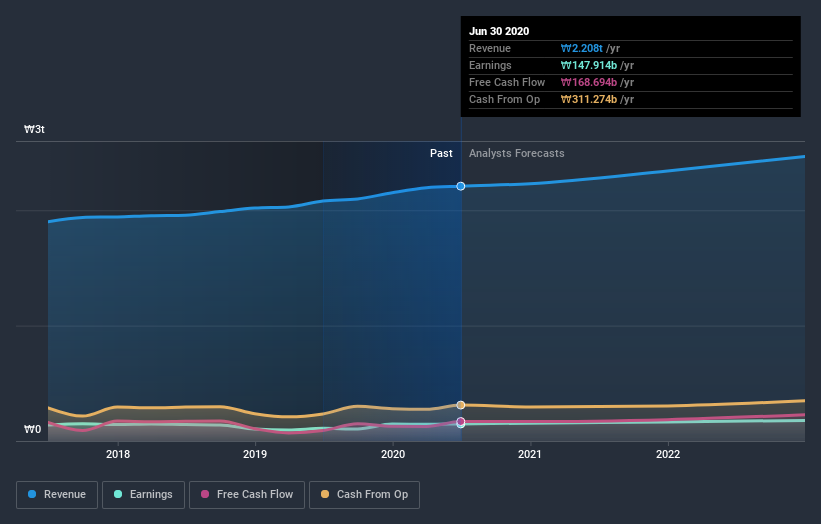Screen dimensions: 821x524
Task: Toggle the Cash From Op legend button
Action: [x=364, y=495]
